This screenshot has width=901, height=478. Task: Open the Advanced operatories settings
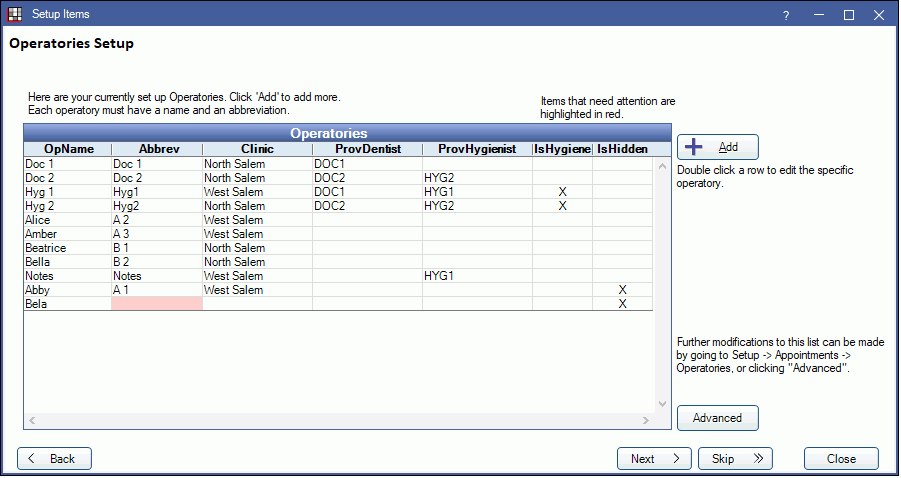coord(717,418)
